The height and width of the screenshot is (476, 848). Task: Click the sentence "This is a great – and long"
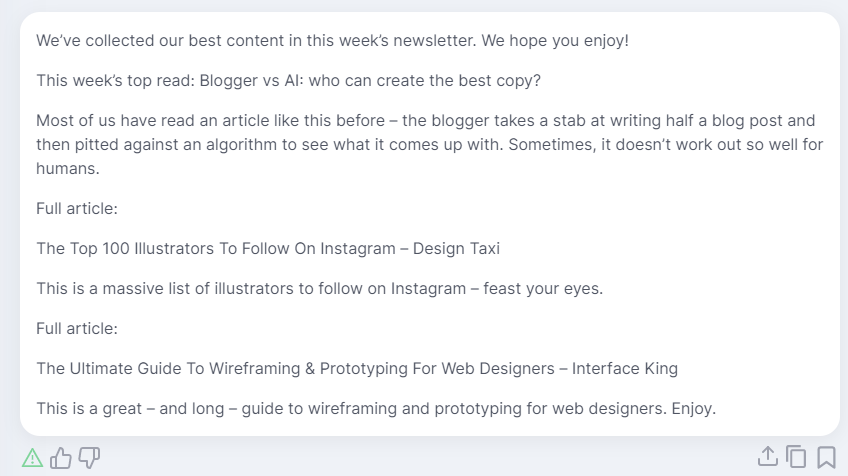pyautogui.click(x=376, y=408)
